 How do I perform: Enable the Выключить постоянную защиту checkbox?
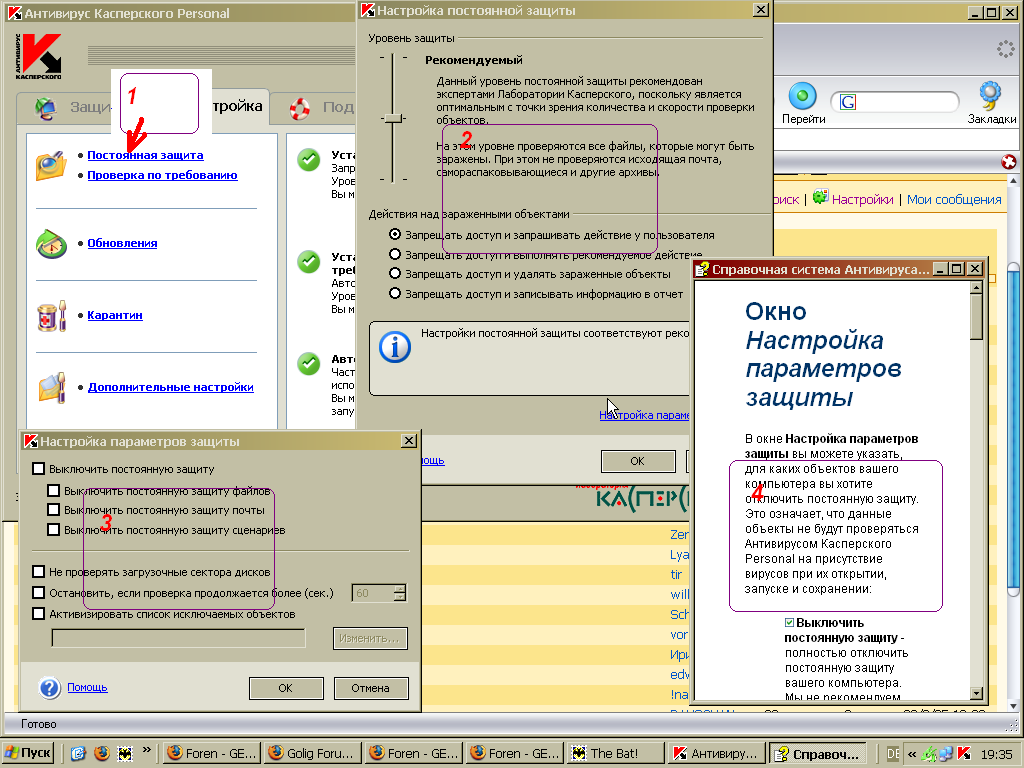pos(39,469)
